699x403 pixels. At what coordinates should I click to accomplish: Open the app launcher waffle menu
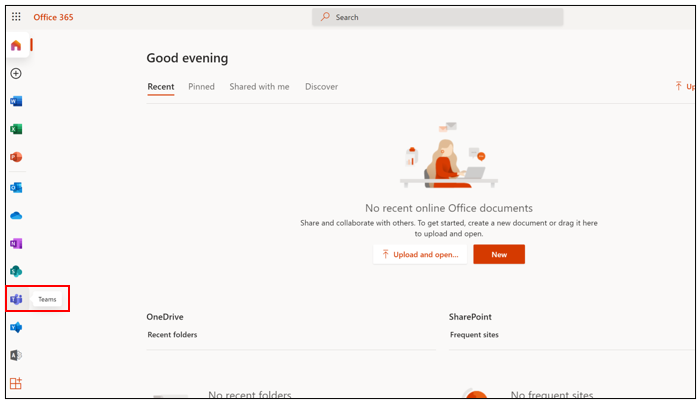pos(16,17)
